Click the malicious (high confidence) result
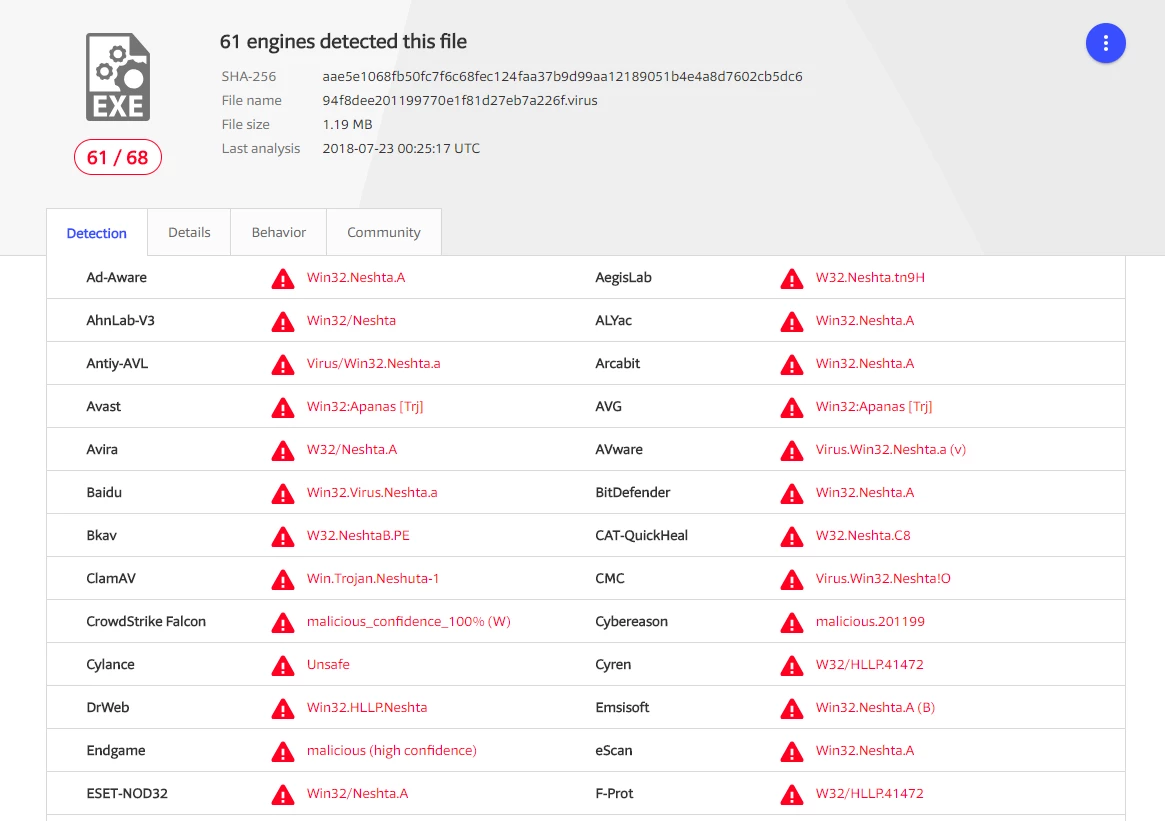This screenshot has width=1165, height=821. pyautogui.click(x=392, y=750)
